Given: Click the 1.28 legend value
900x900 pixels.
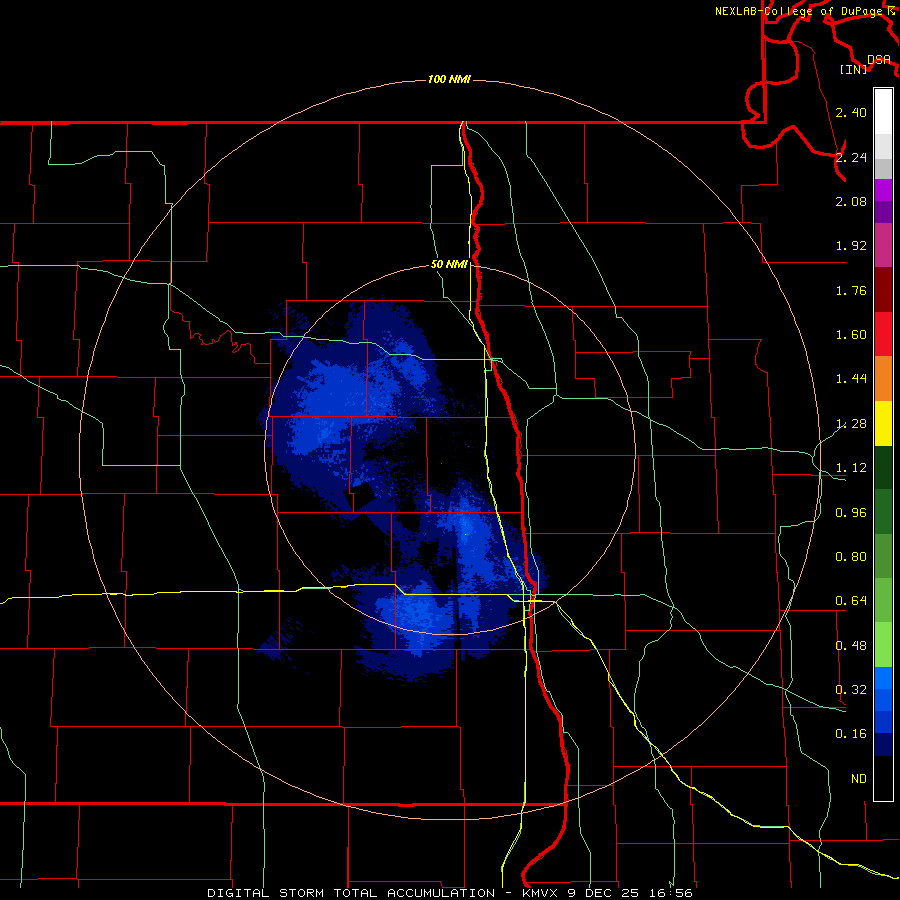Looking at the screenshot, I should pos(851,424).
